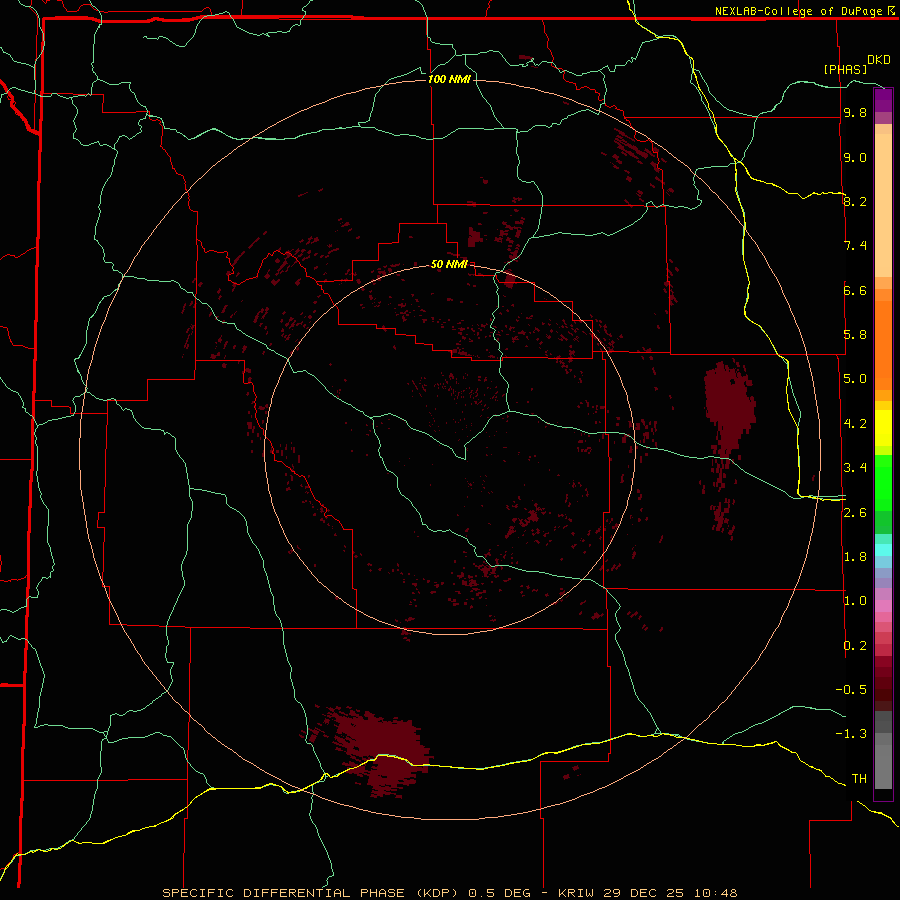Select the 4.2 scale value
Viewport: 900px width, 900px height.
[x=855, y=424]
